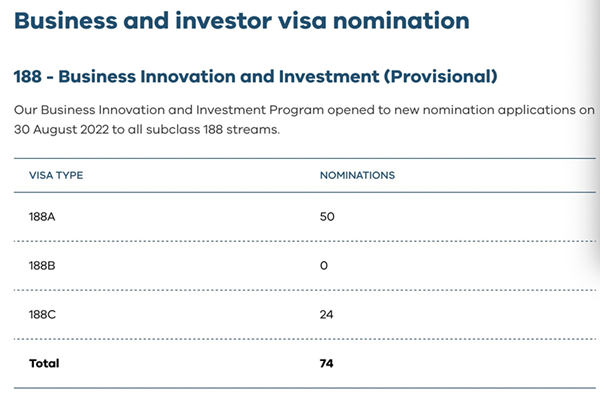
Task: Click the 'Business Innovation and Investment Program' text
Action: tap(183, 110)
